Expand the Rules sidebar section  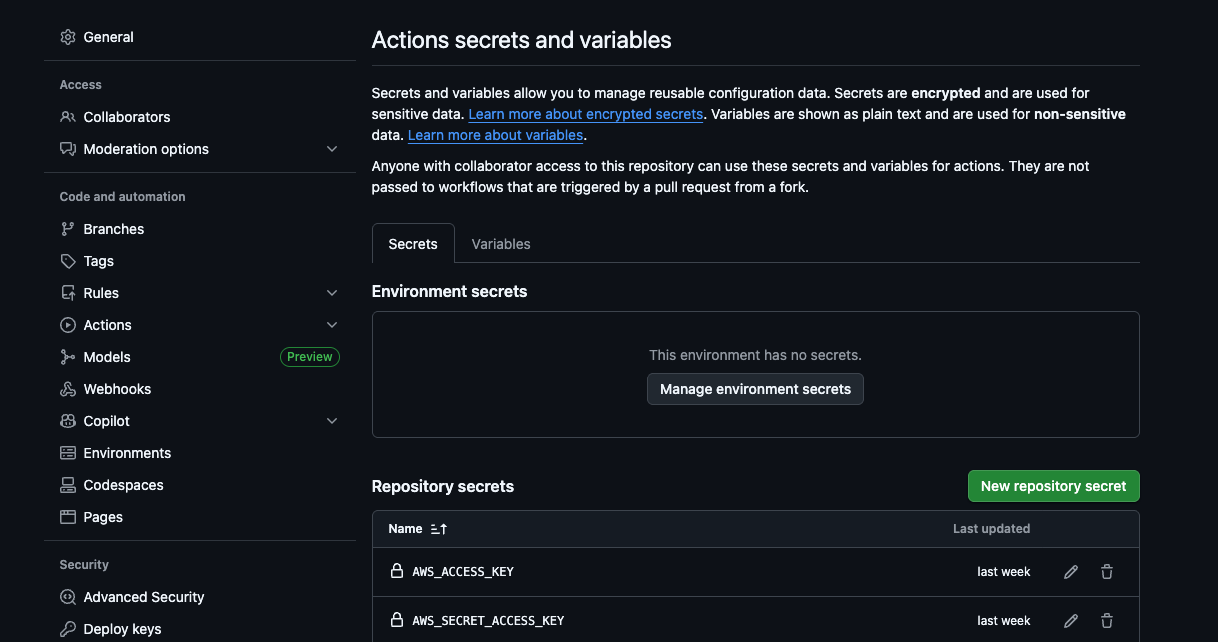(332, 293)
